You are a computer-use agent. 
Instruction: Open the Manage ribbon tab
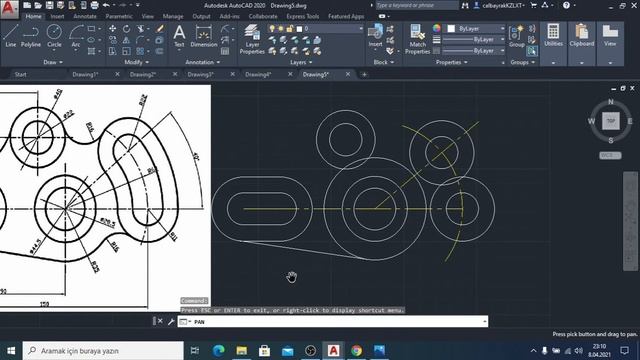click(173, 16)
